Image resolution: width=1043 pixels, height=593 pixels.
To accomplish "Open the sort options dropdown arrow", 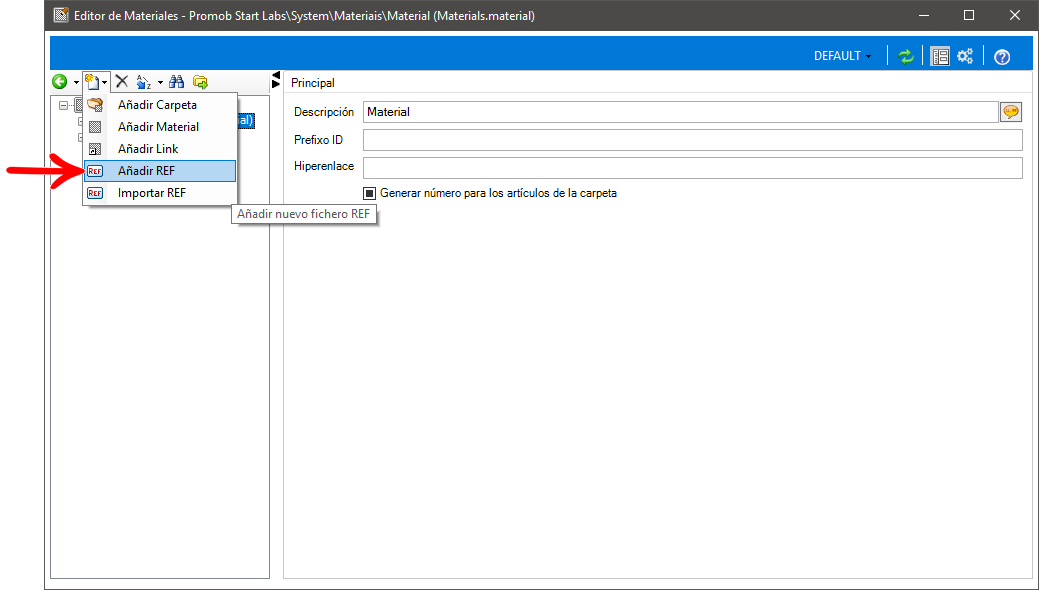I will pyautogui.click(x=160, y=83).
